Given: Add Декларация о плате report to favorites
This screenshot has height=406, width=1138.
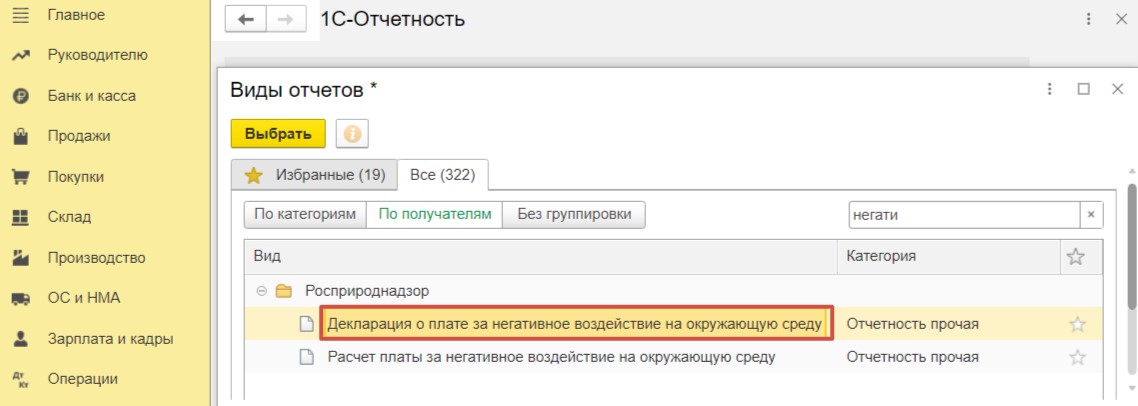Looking at the screenshot, I should point(1078,325).
